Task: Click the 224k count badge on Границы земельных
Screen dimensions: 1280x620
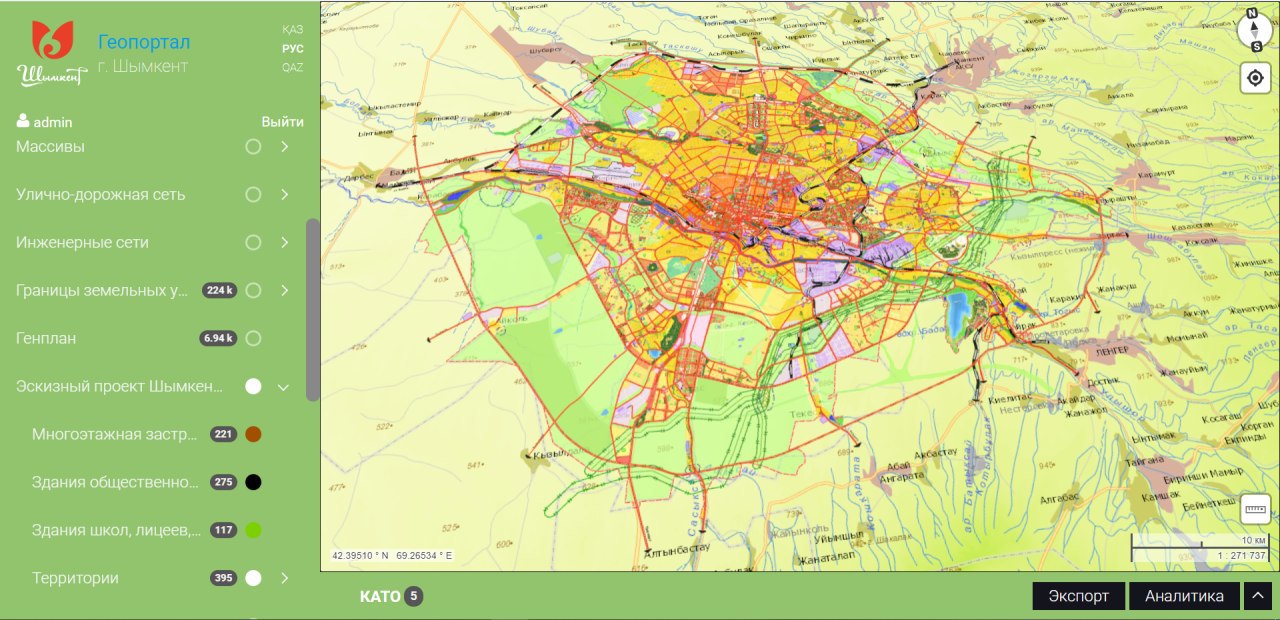Action: point(218,290)
